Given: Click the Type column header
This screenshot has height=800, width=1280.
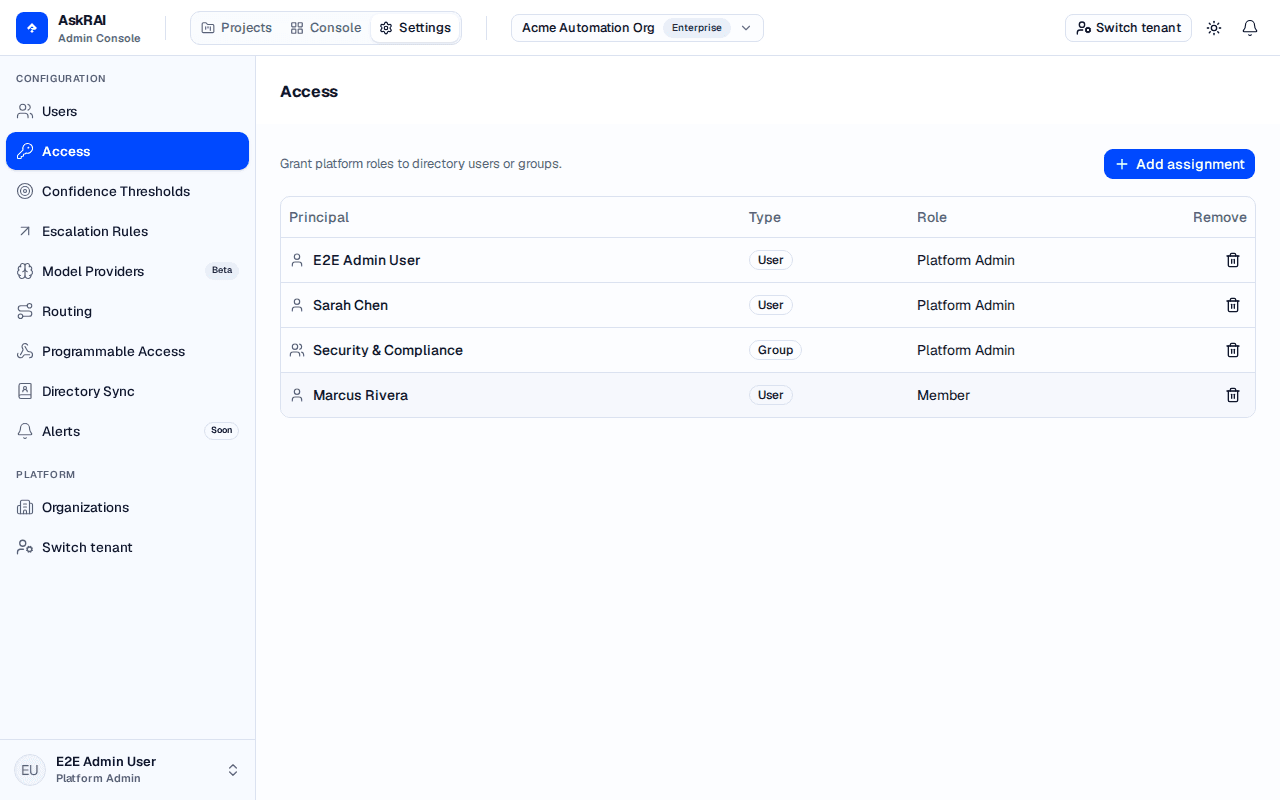Looking at the screenshot, I should (765, 217).
